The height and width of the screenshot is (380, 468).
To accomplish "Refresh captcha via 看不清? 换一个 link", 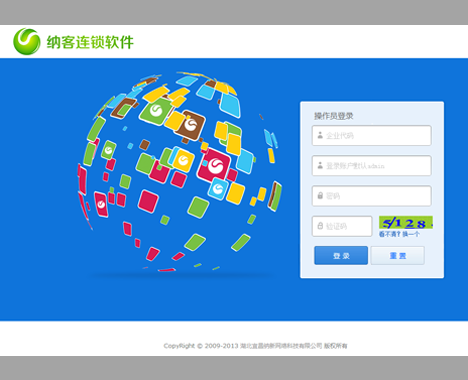I will (399, 234).
